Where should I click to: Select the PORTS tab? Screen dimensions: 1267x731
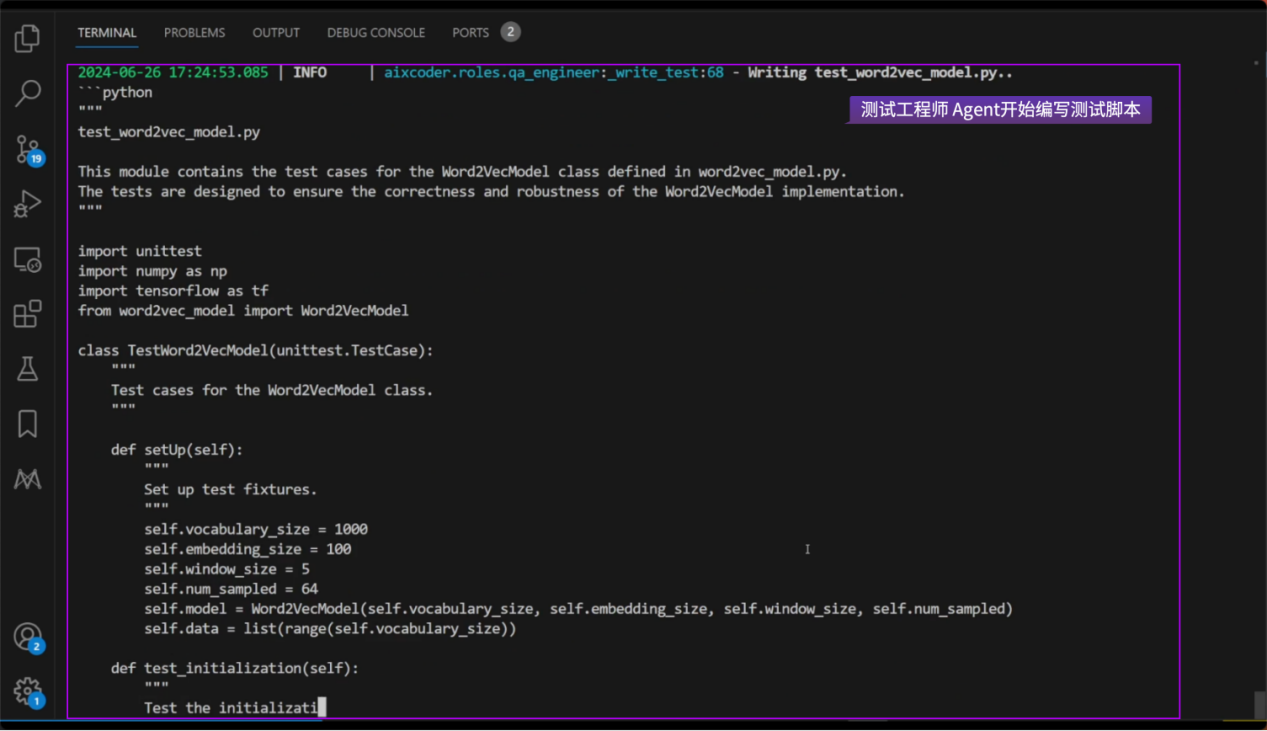click(x=470, y=33)
